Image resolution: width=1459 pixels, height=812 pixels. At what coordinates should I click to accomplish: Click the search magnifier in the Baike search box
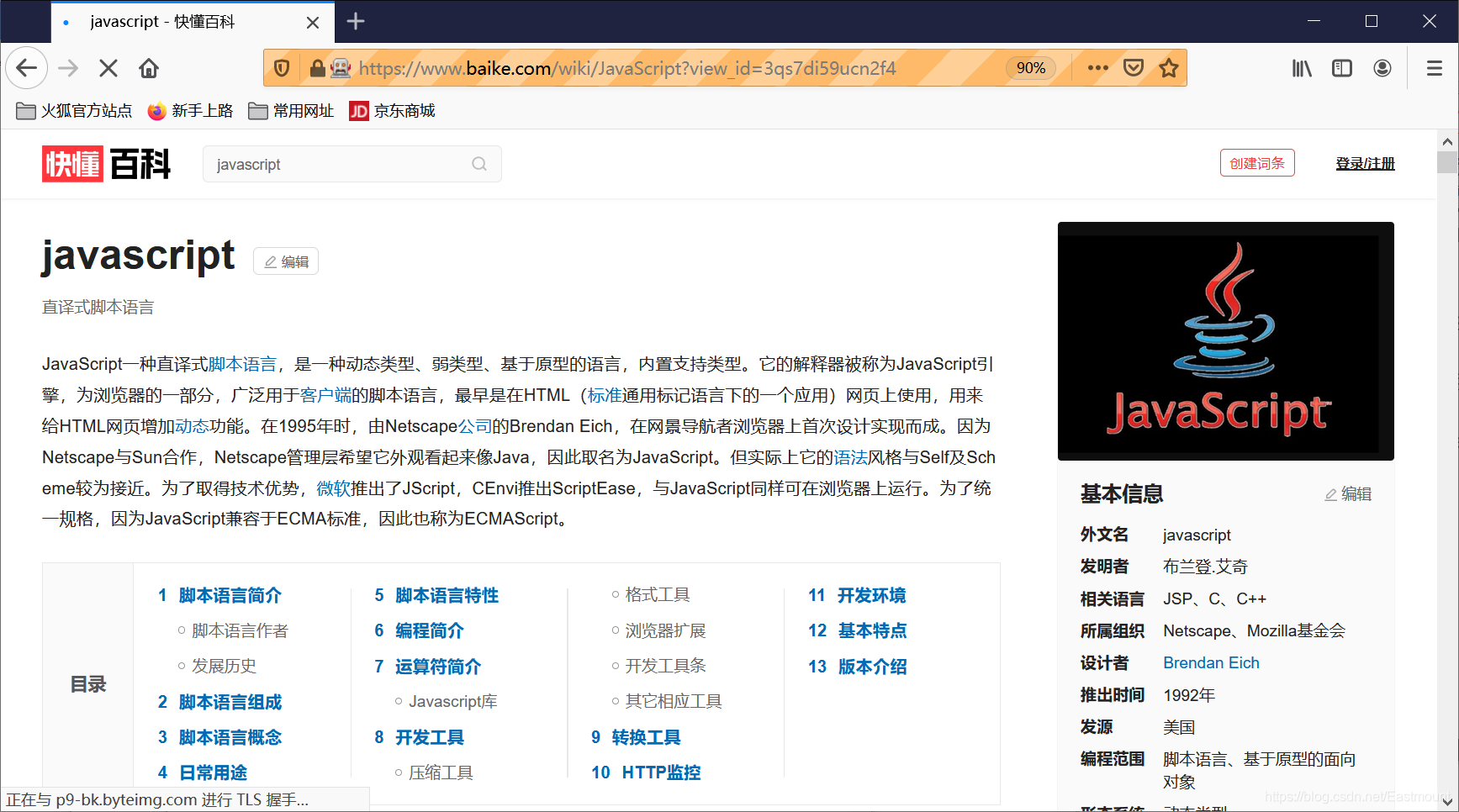[x=478, y=164]
